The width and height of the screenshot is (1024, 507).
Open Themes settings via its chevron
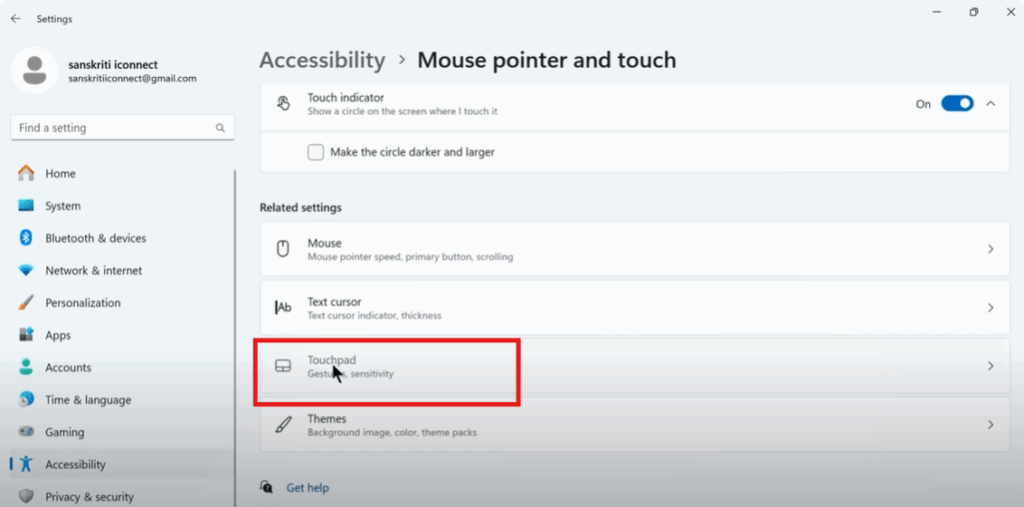point(991,425)
